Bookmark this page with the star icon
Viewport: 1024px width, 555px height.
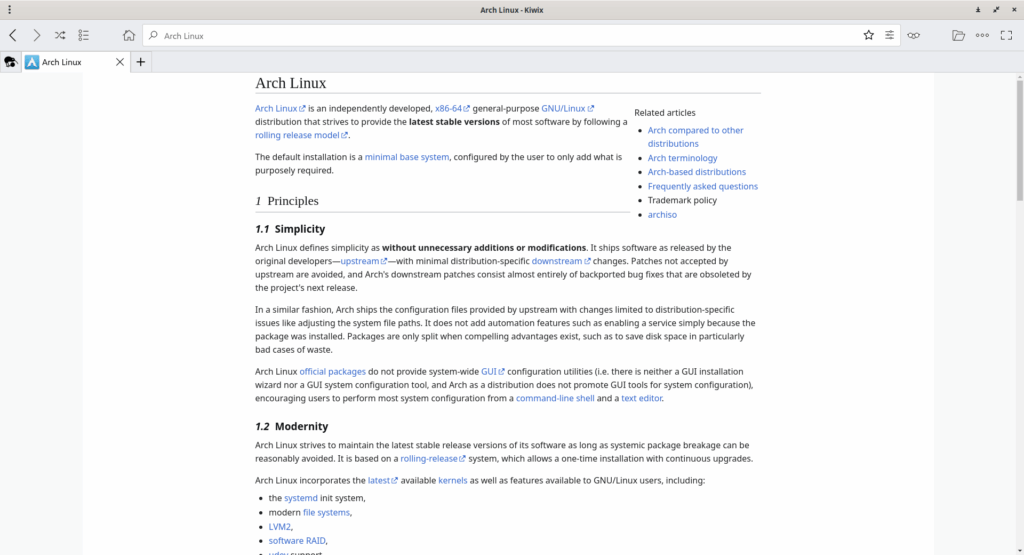(x=869, y=35)
